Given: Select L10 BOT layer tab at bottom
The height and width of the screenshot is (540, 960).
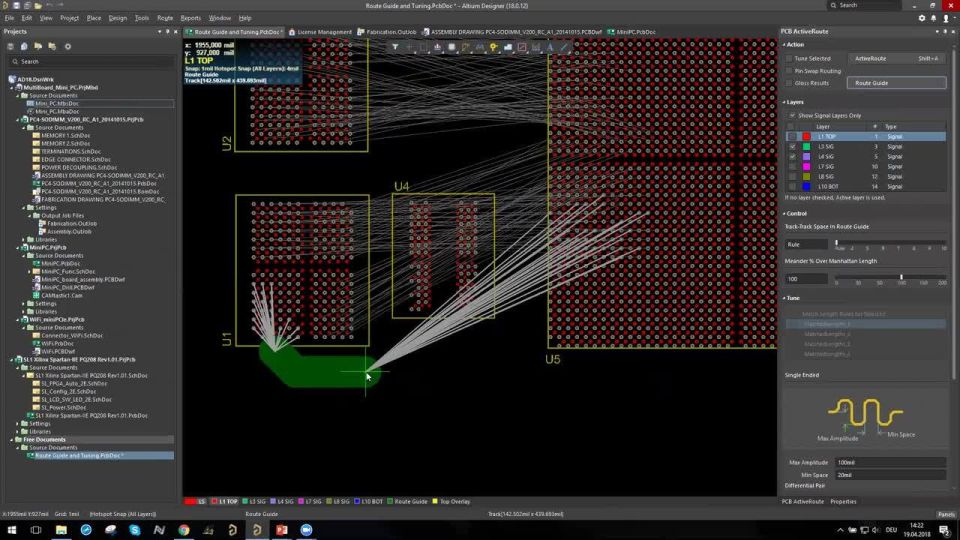Looking at the screenshot, I should pos(367,501).
